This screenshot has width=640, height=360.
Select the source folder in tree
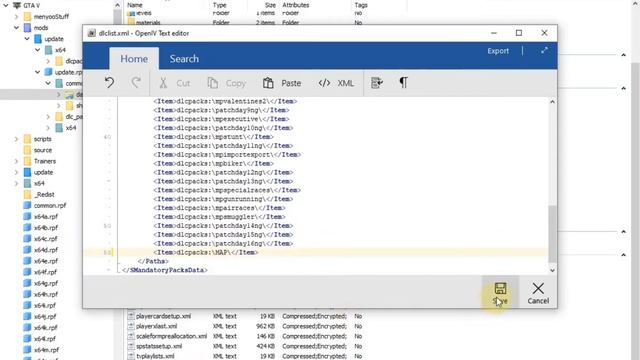[x=42, y=150]
